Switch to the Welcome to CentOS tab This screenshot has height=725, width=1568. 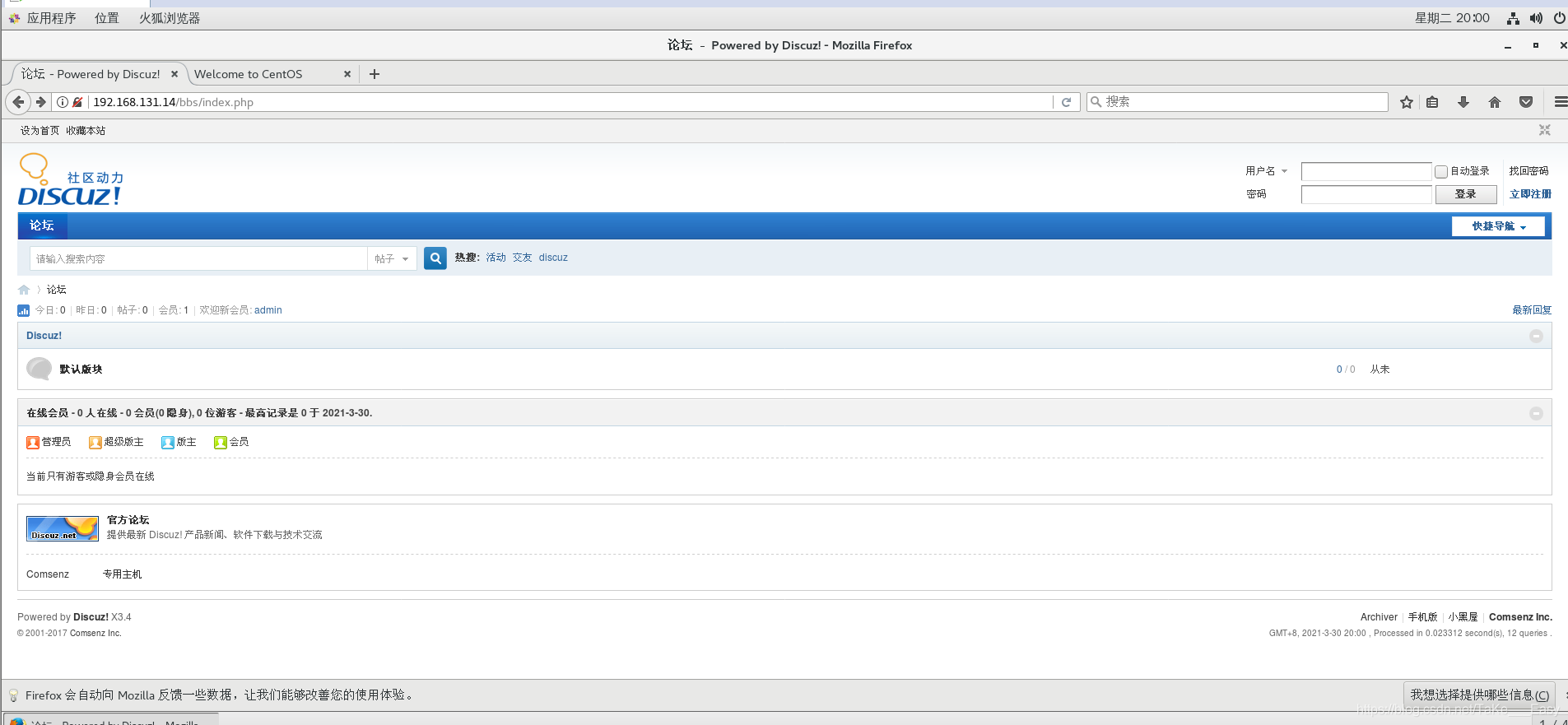tap(249, 74)
